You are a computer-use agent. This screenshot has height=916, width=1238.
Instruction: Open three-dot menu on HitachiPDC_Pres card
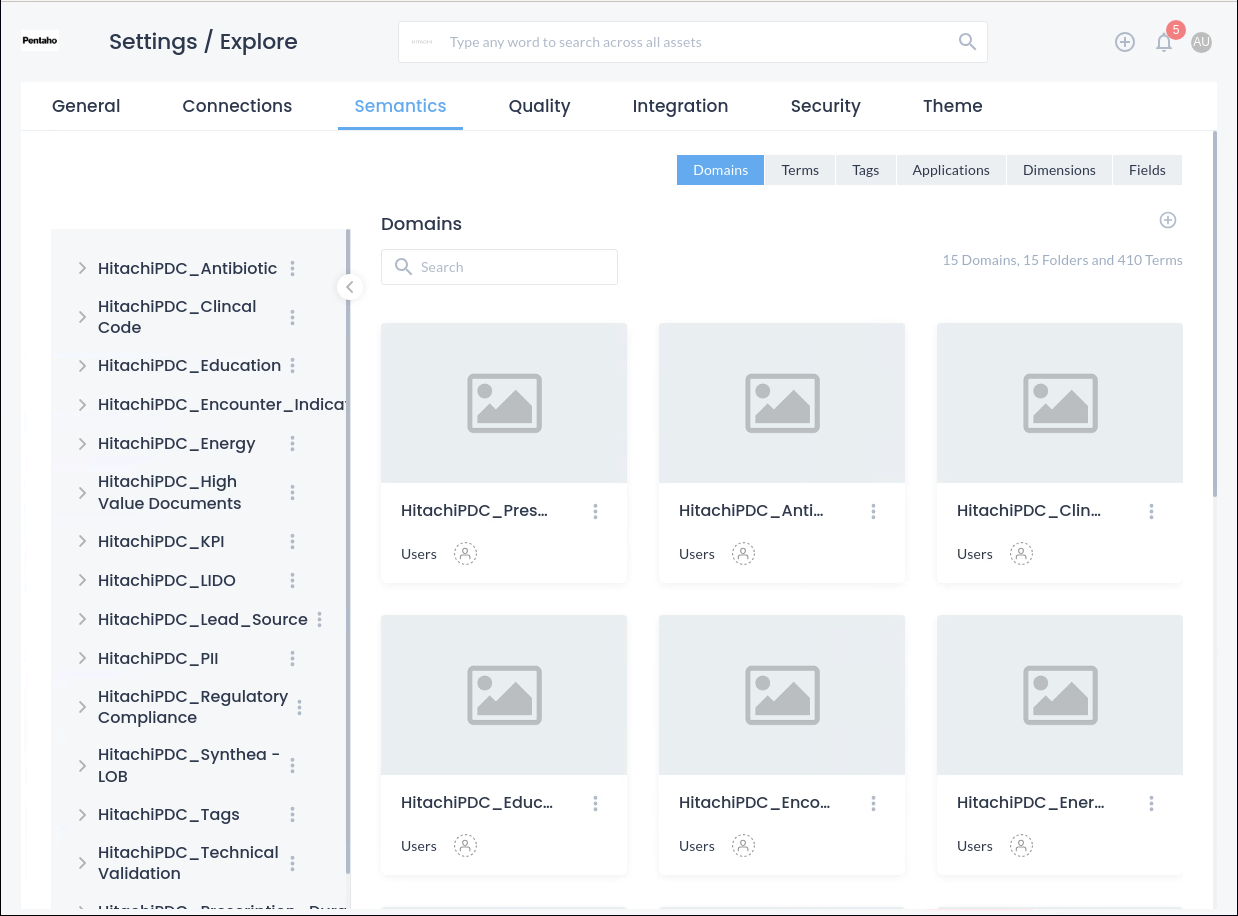point(595,511)
